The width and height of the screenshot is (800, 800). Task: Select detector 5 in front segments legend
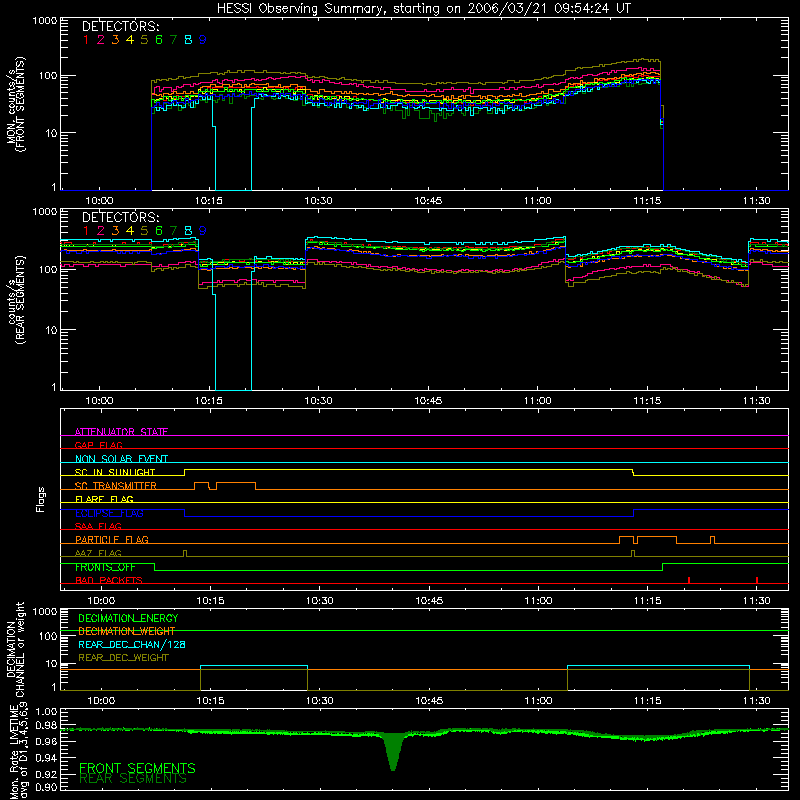(144, 40)
